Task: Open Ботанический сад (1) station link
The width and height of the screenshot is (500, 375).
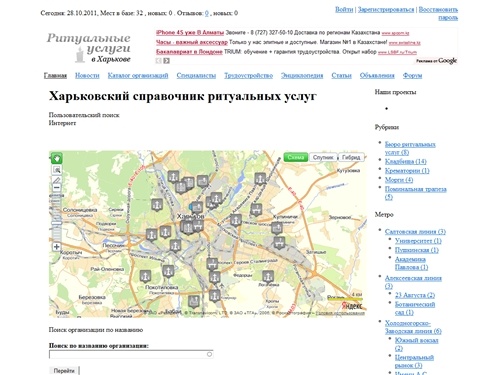Action: (415, 308)
